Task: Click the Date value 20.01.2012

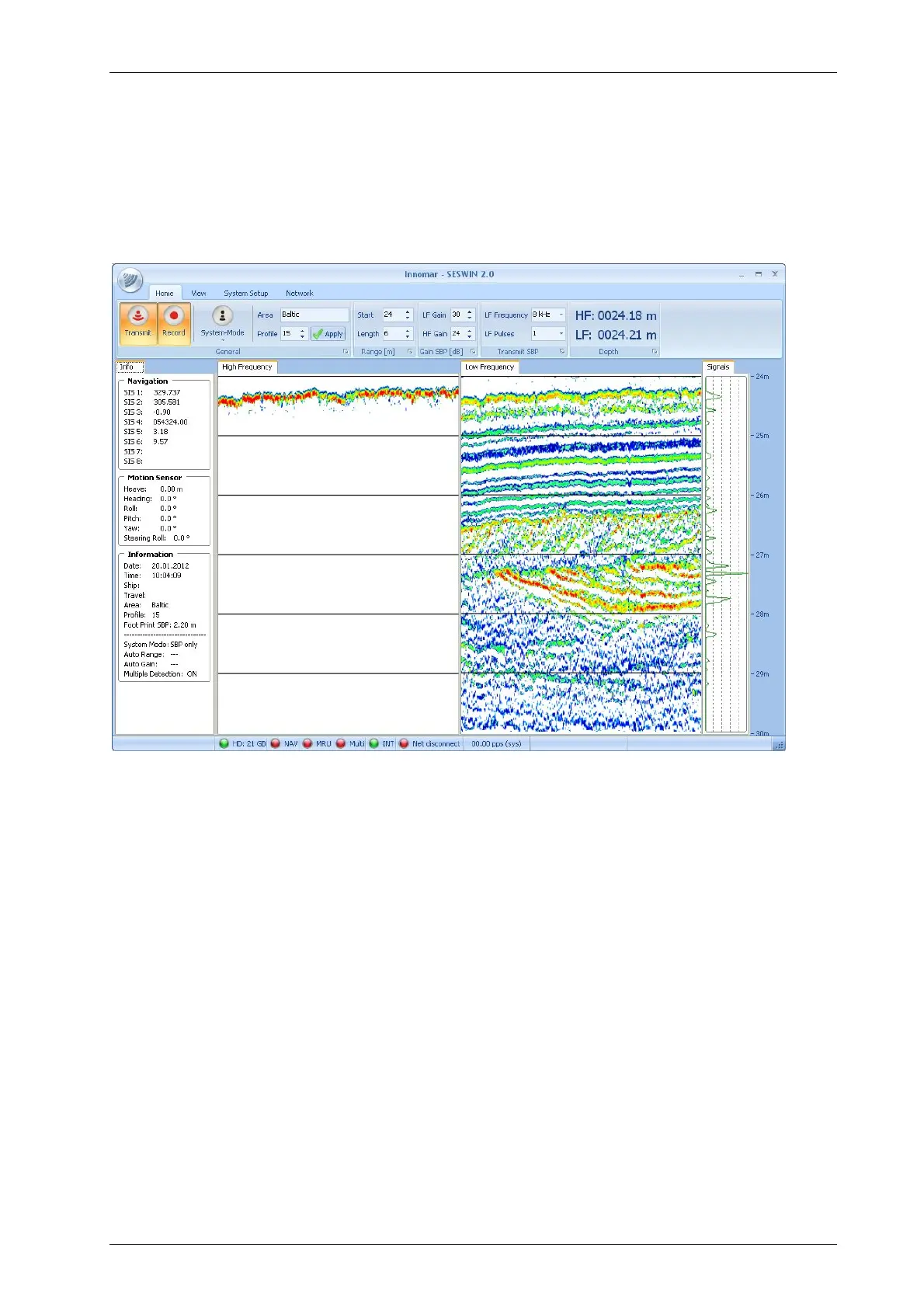Action: click(x=170, y=566)
